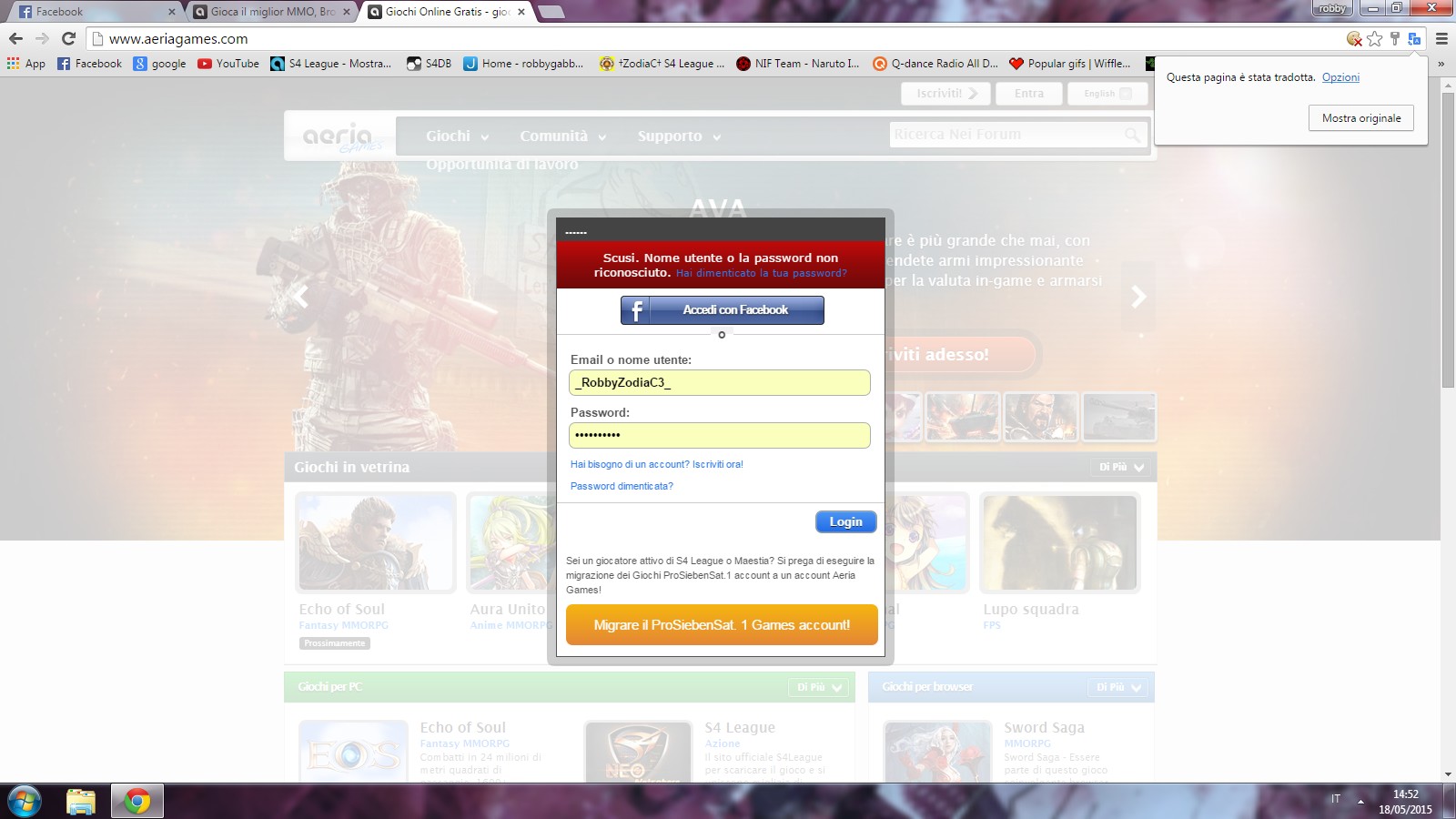Open Chrome menu hamburger icon
The height and width of the screenshot is (819, 1456).
[1441, 38]
